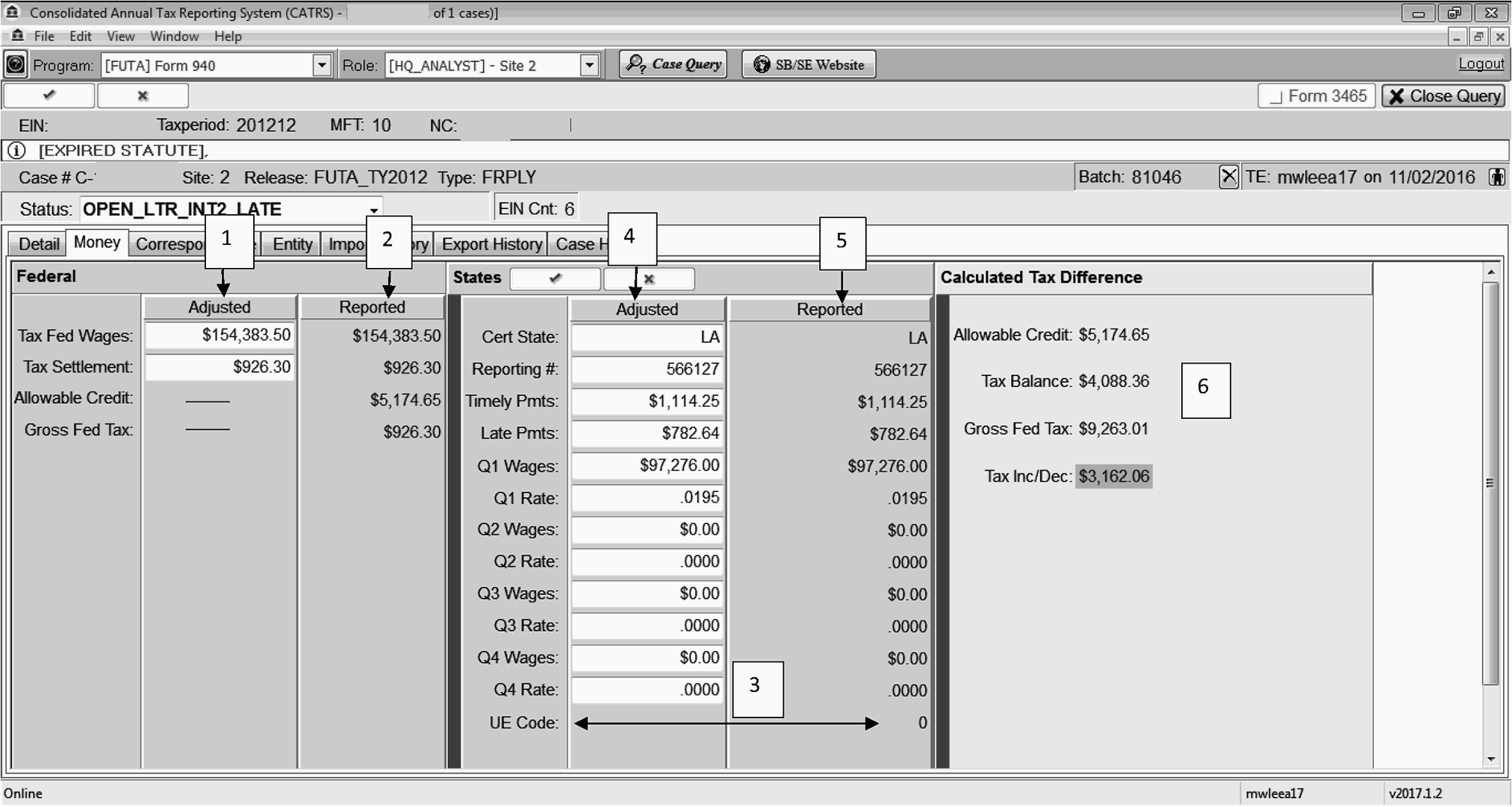Click the Logout link

1481,64
